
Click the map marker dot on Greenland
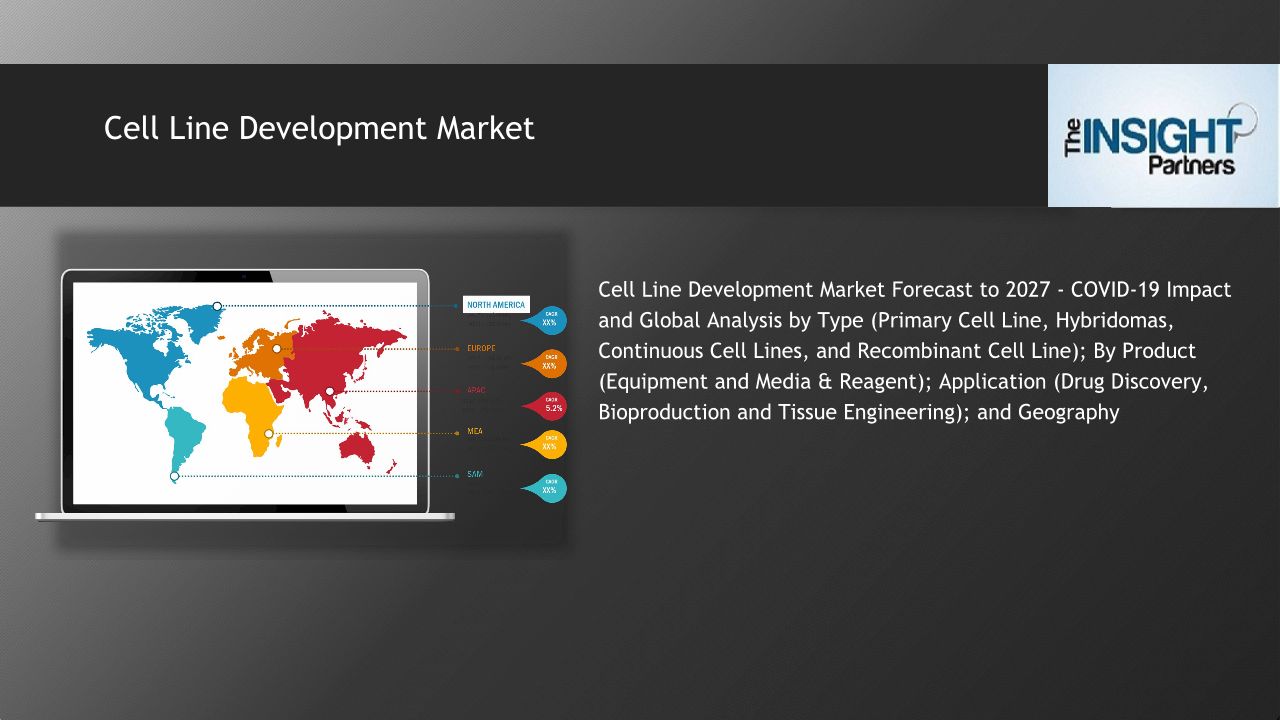pos(217,306)
